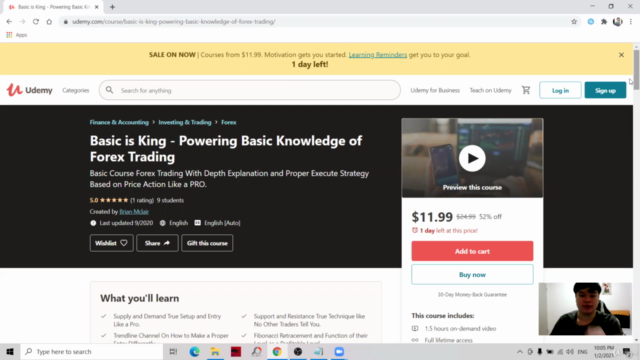Click Add to cart
The height and width of the screenshot is (360, 640).
click(x=472, y=251)
